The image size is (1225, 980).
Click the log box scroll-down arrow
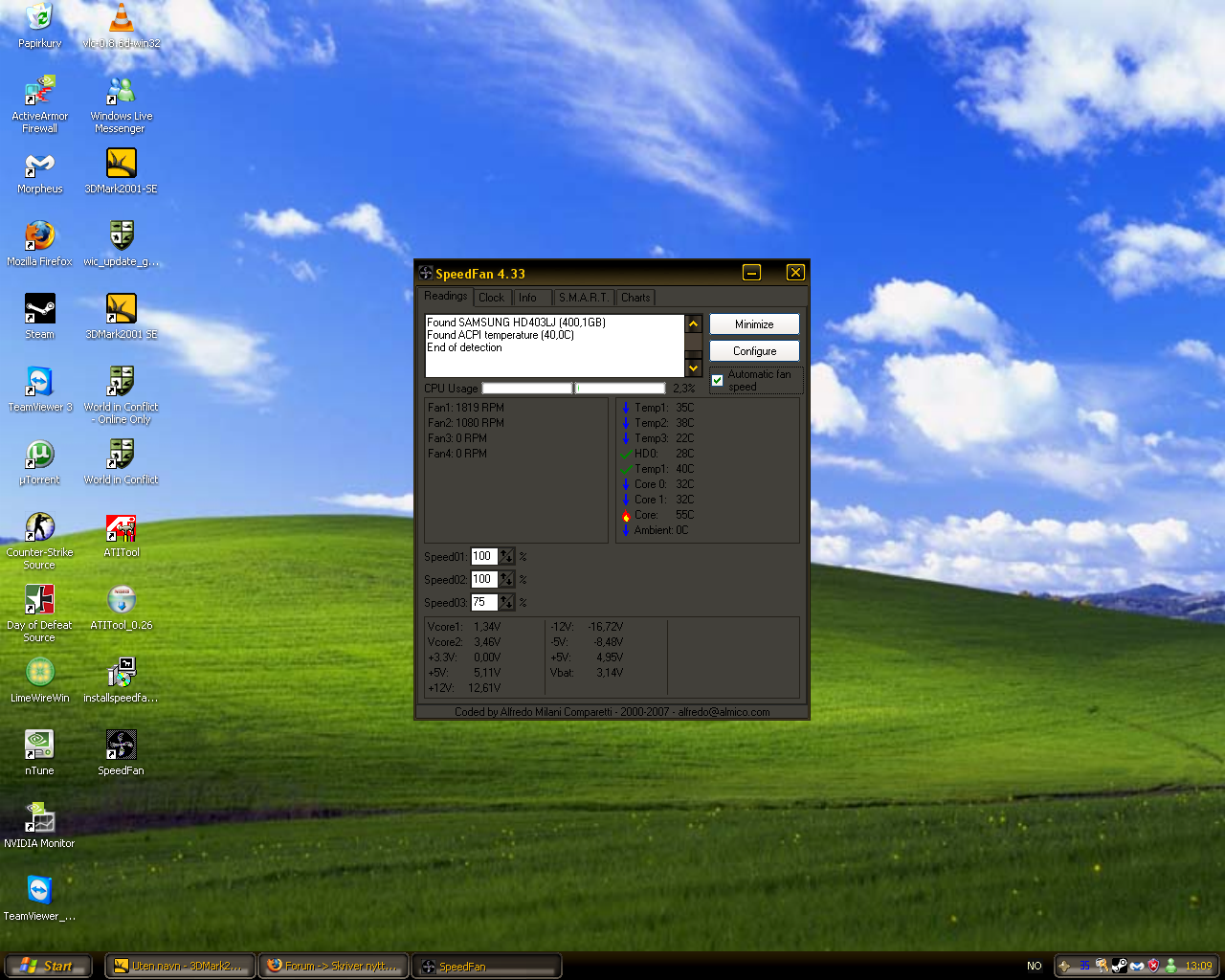pyautogui.click(x=694, y=368)
